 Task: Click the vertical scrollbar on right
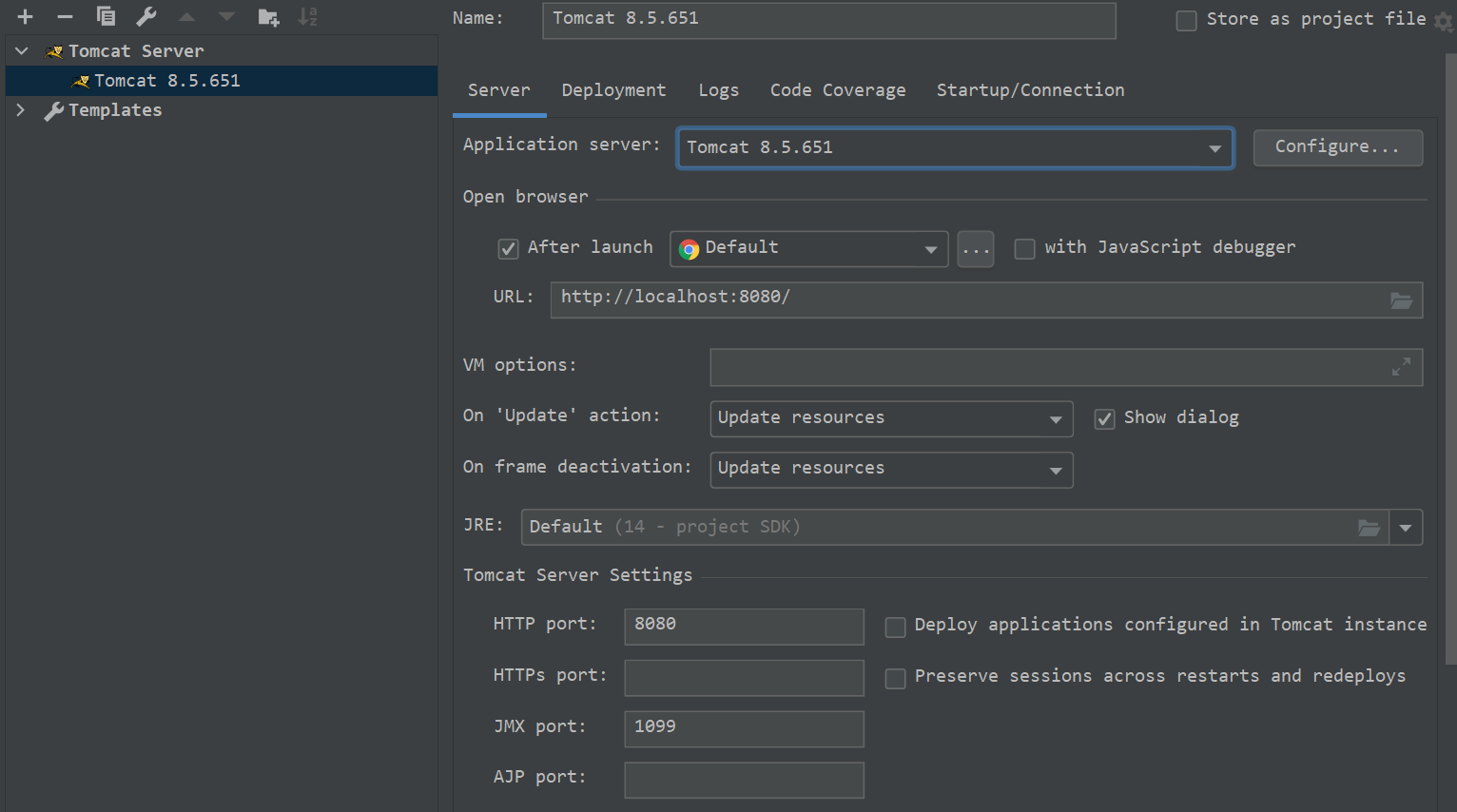[x=1450, y=359]
